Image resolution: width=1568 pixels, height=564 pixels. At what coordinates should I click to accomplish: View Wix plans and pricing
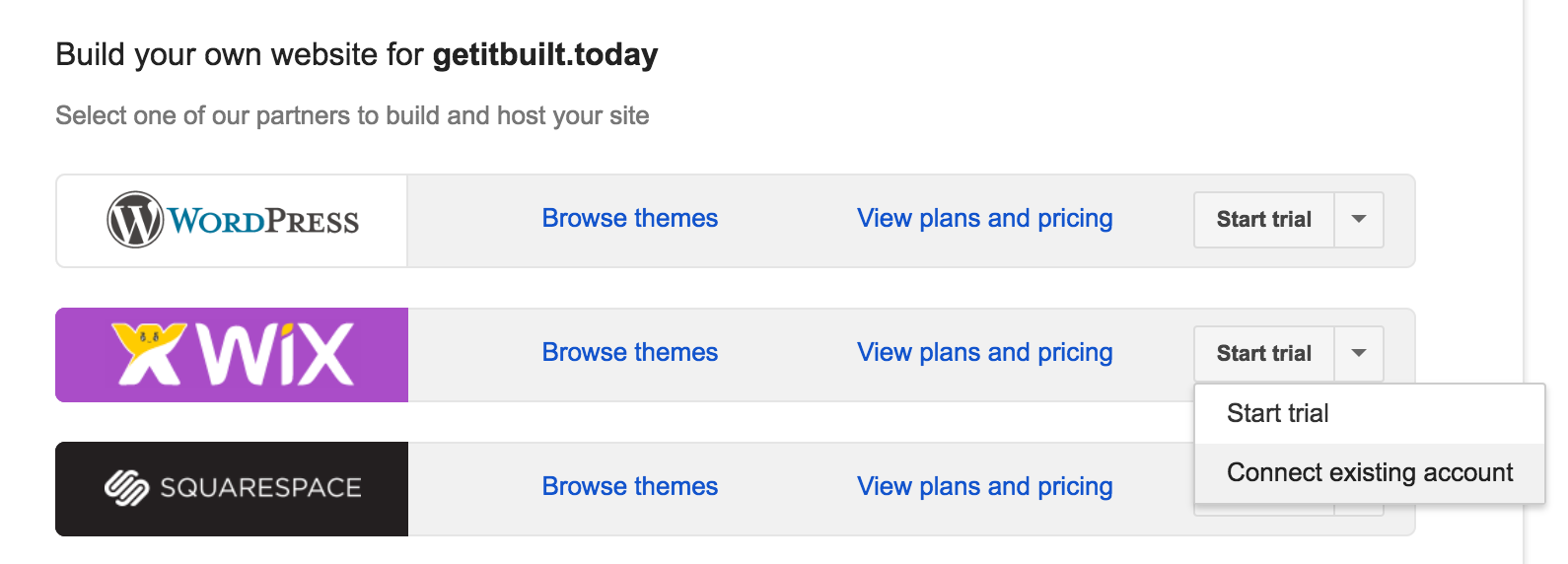click(x=984, y=352)
